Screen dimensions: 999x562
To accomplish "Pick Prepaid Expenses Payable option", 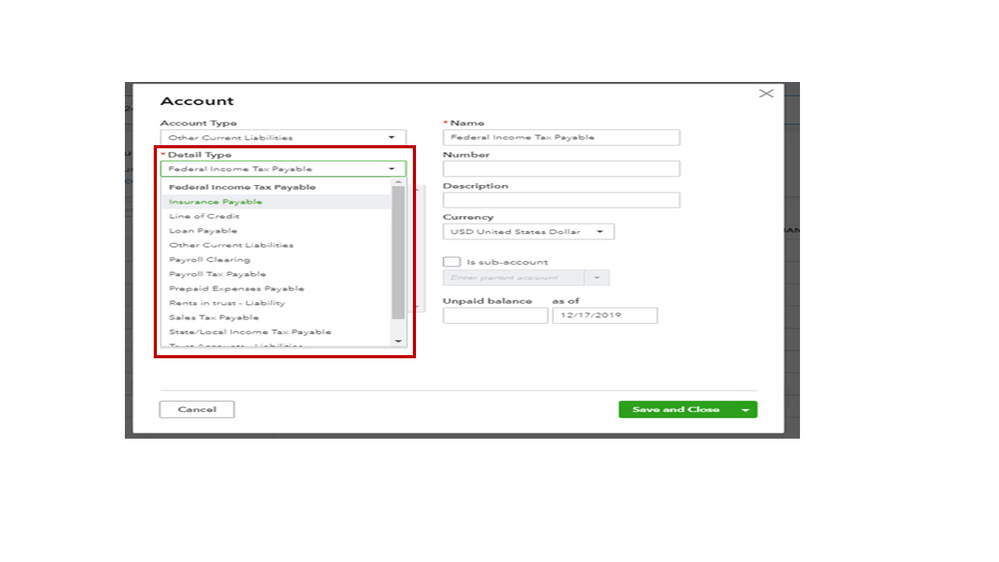I will pyautogui.click(x=236, y=289).
